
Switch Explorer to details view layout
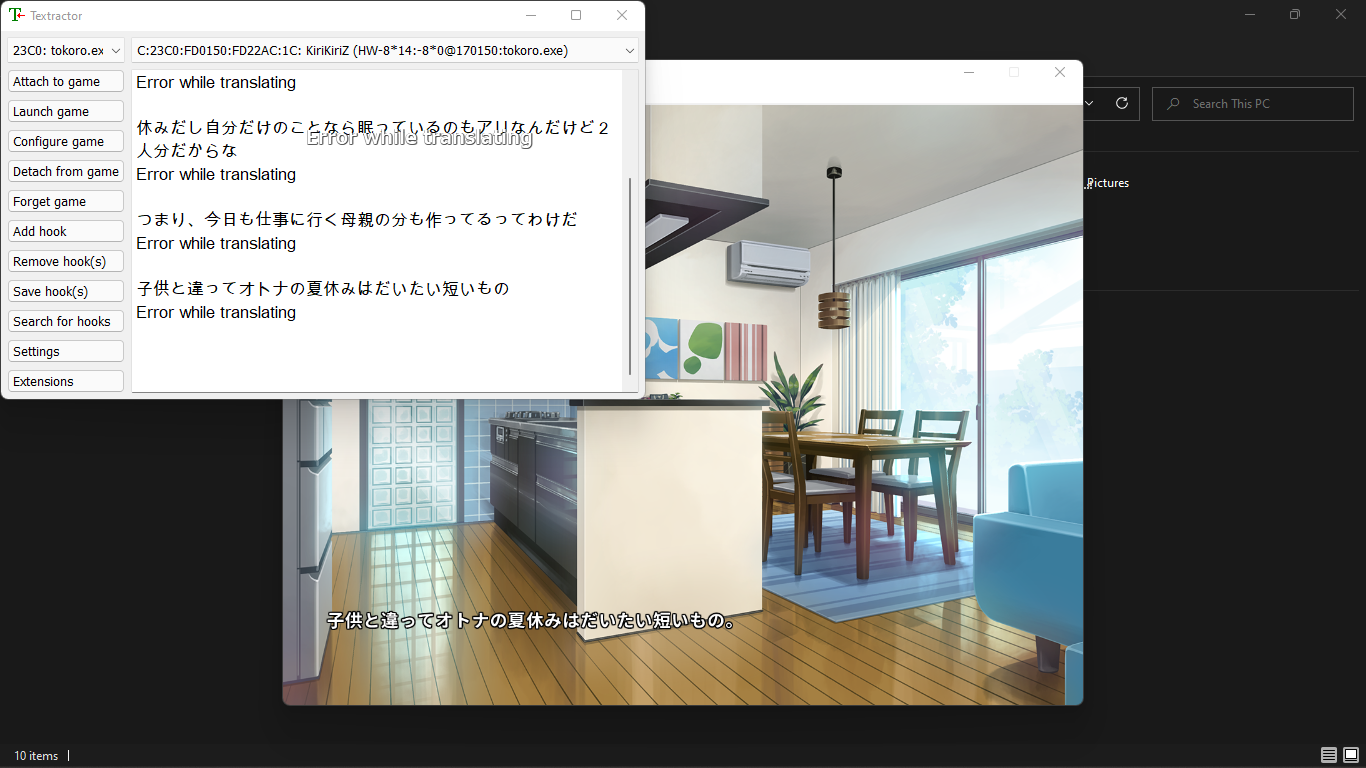(1329, 755)
